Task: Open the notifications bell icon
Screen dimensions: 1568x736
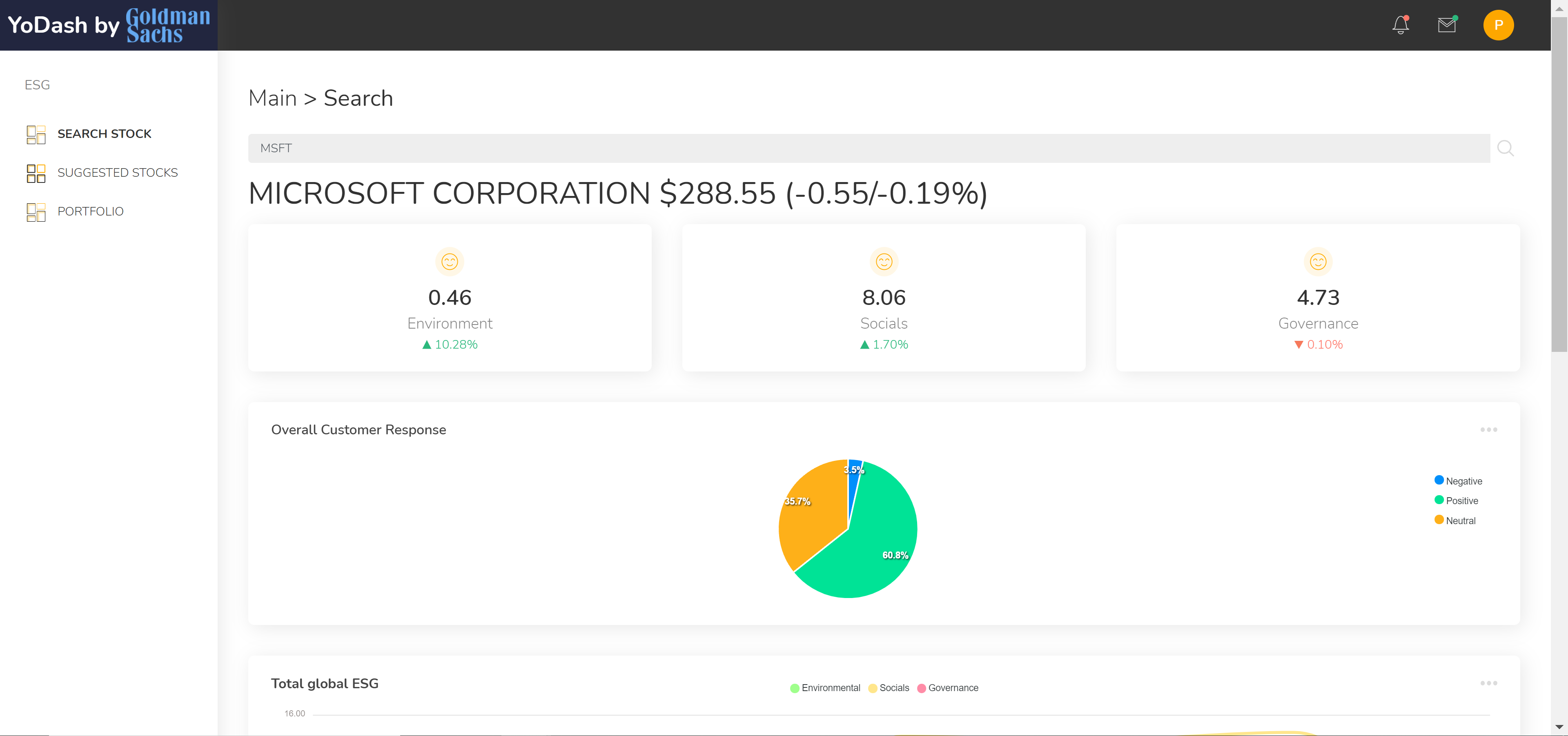Action: [x=1400, y=25]
